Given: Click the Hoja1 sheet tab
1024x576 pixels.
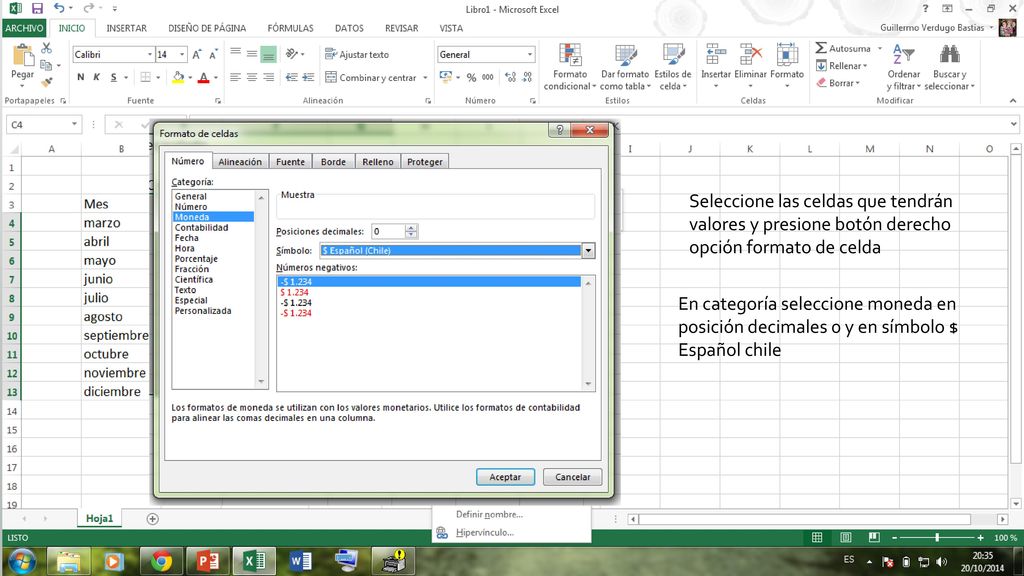Looking at the screenshot, I should coord(99,519).
